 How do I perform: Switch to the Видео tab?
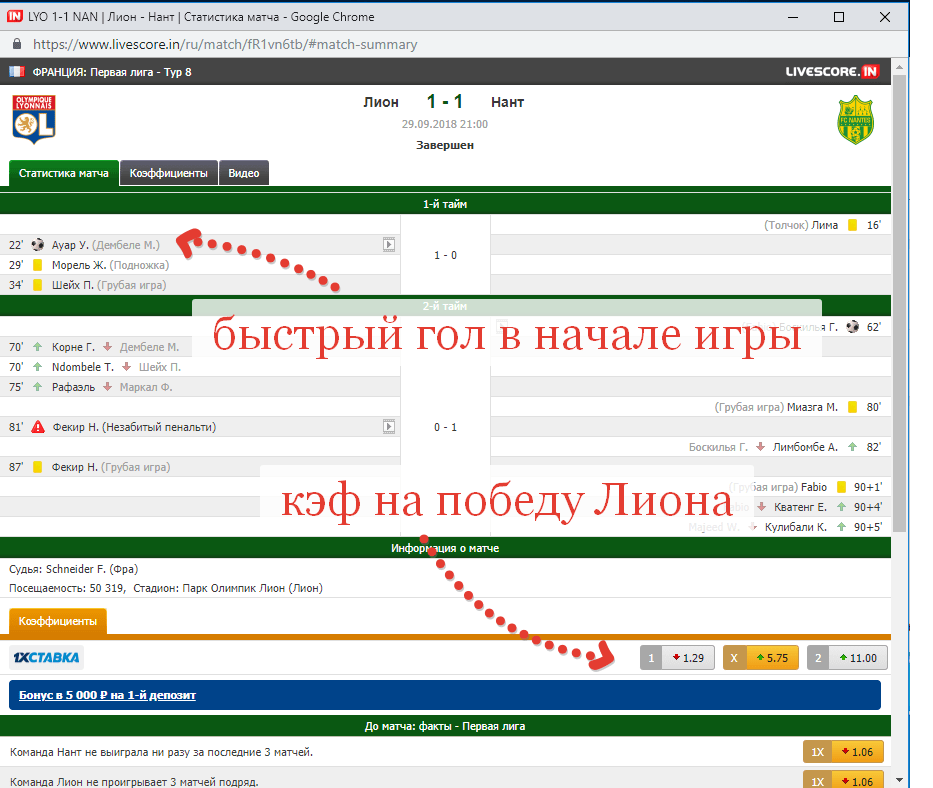click(x=243, y=173)
